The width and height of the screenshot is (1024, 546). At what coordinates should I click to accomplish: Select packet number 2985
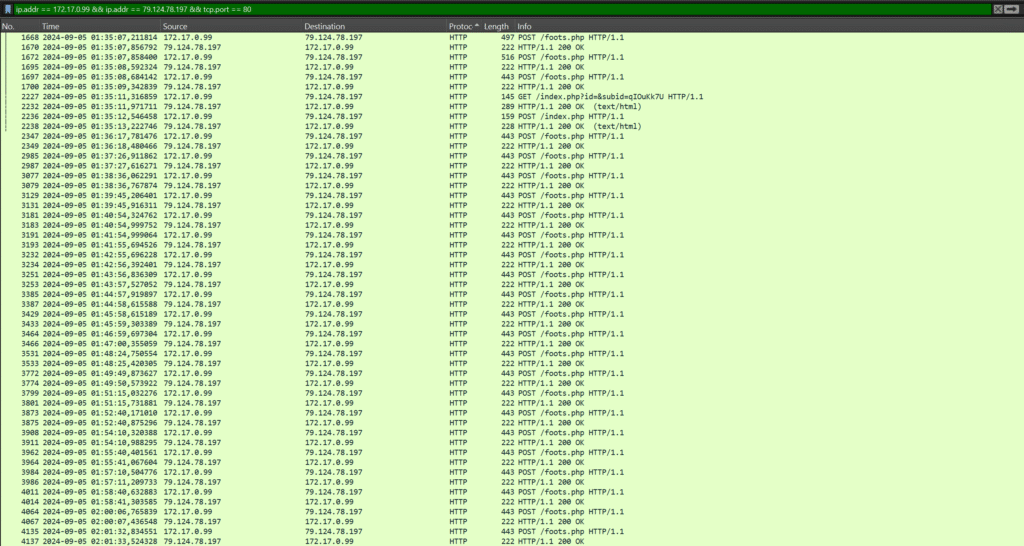coord(512,156)
